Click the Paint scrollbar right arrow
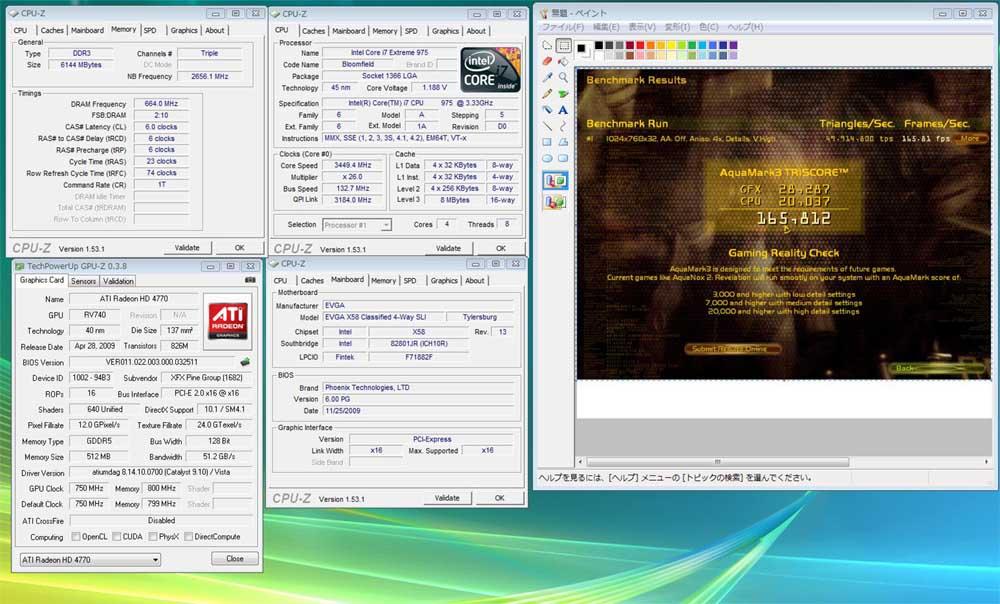Image resolution: width=1000 pixels, height=604 pixels. [x=986, y=461]
